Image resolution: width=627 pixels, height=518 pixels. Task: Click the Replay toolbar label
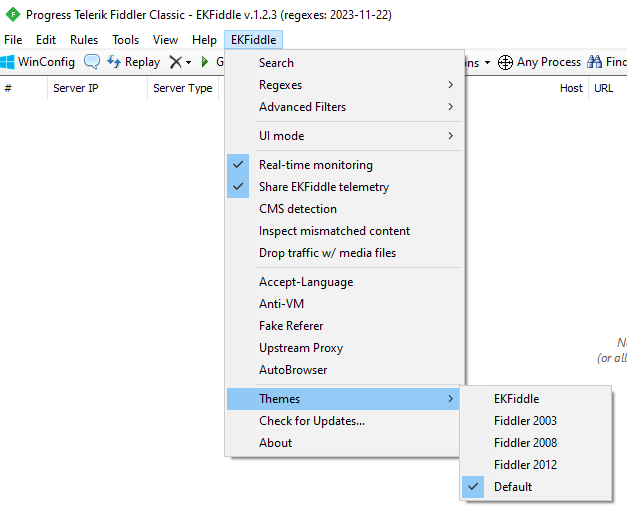[x=142, y=62]
